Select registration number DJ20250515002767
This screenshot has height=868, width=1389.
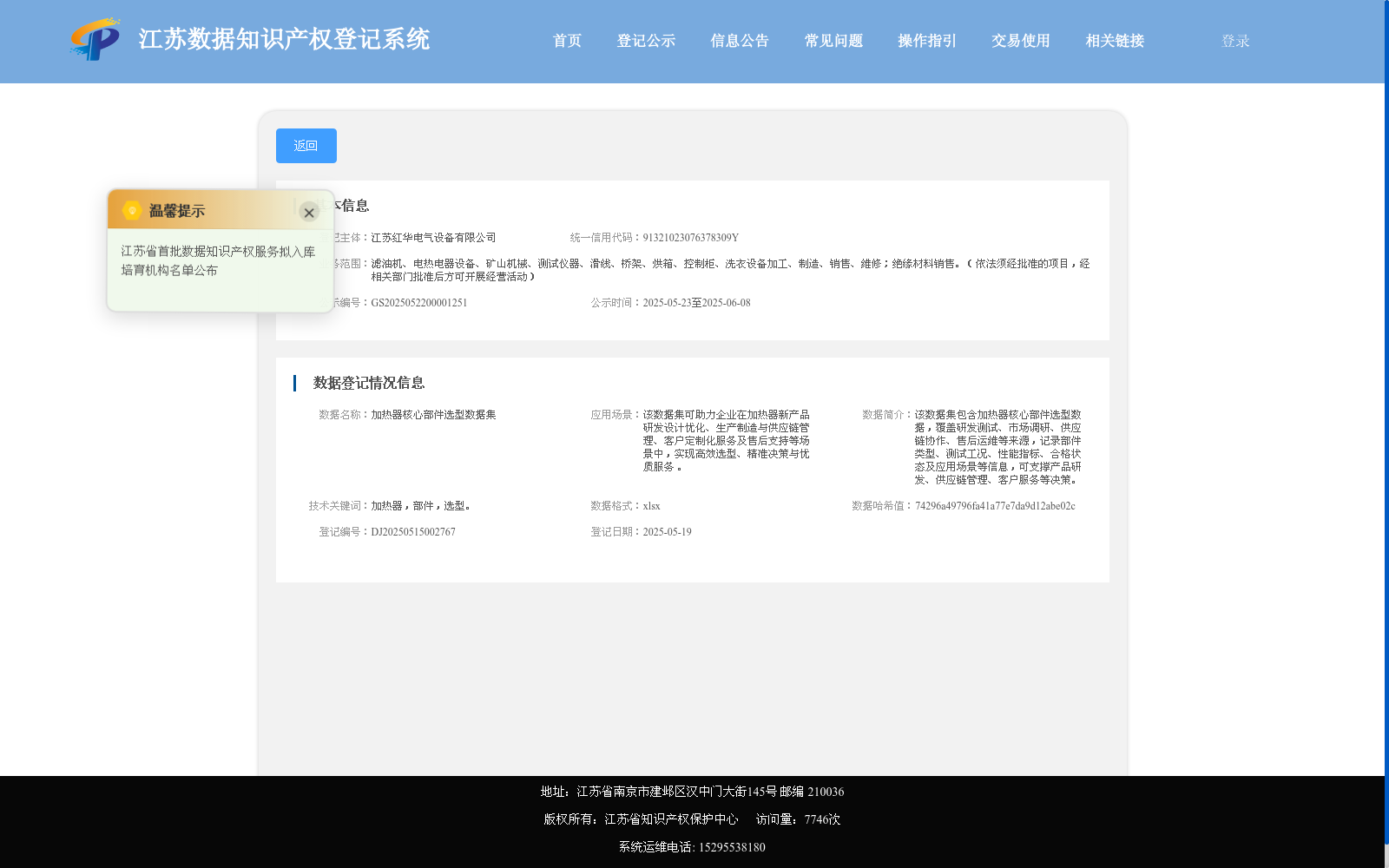[413, 532]
